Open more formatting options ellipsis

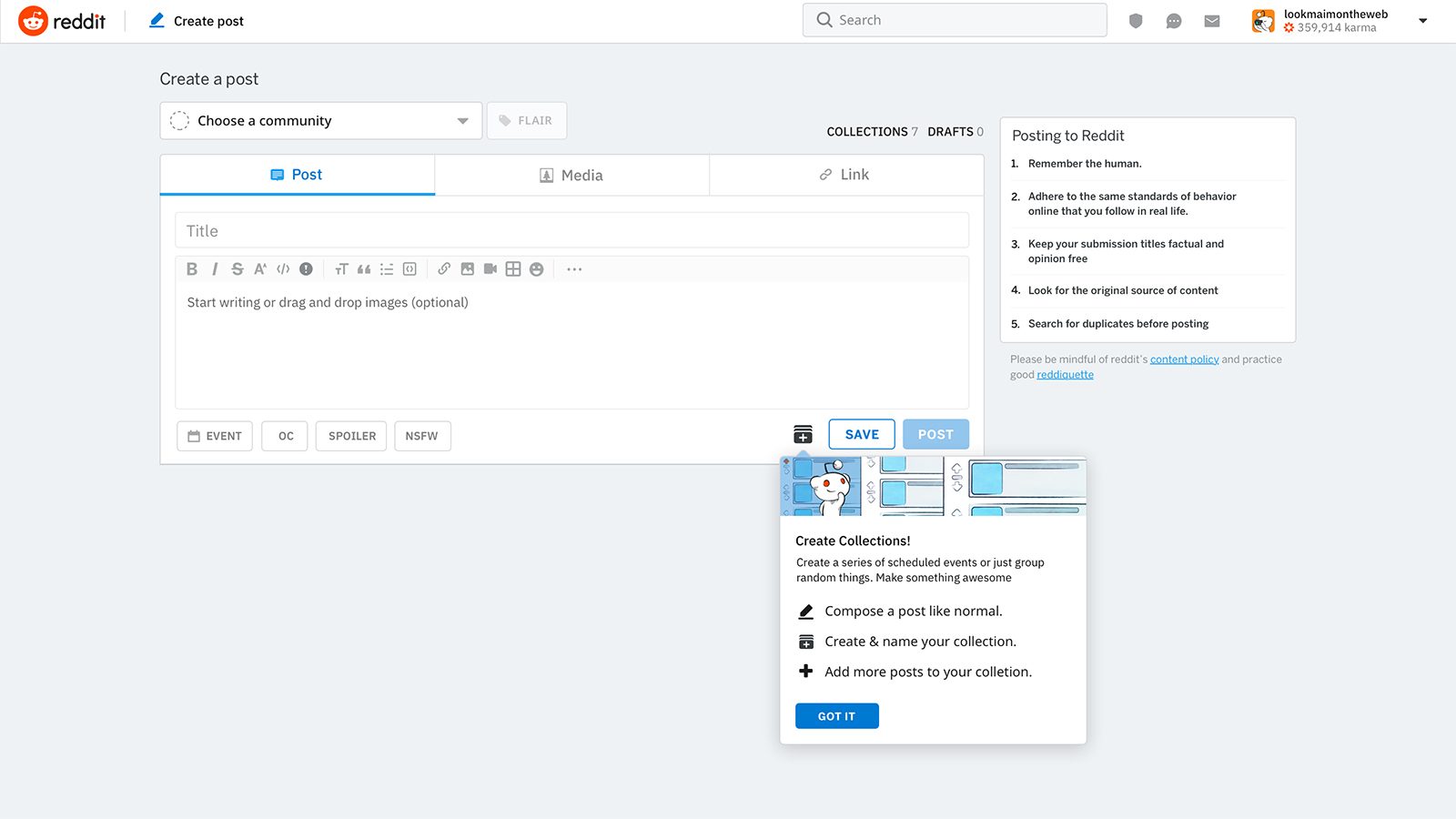point(574,269)
